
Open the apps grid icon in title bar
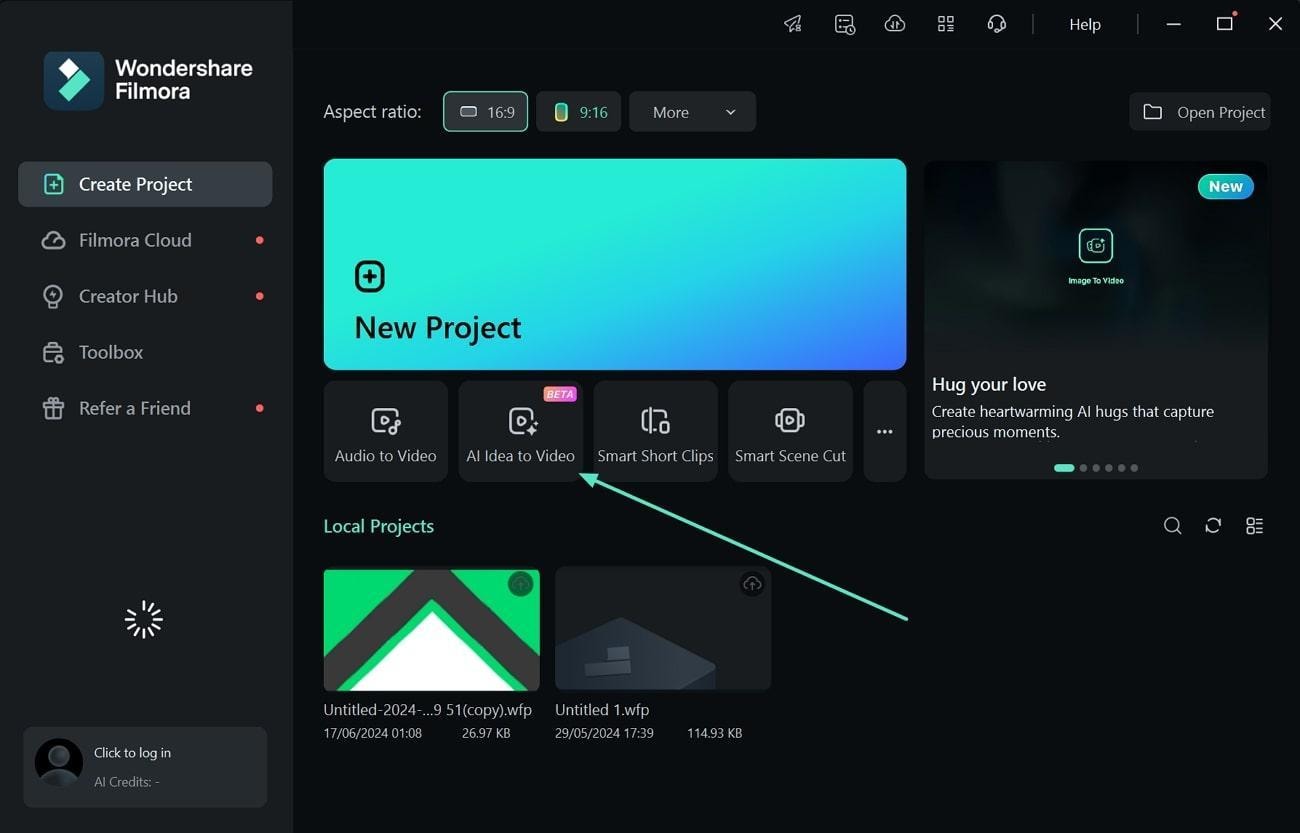(945, 24)
